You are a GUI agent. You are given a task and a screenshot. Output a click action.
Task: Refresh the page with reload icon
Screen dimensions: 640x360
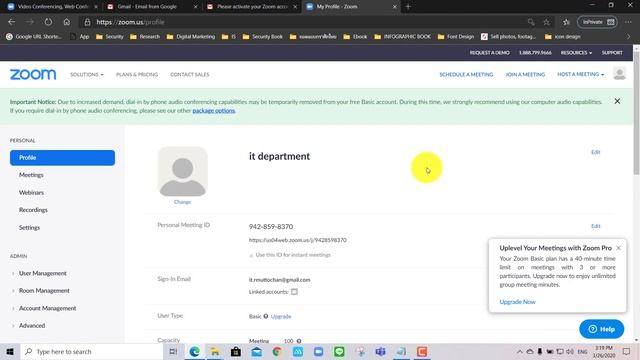pyautogui.click(x=48, y=22)
